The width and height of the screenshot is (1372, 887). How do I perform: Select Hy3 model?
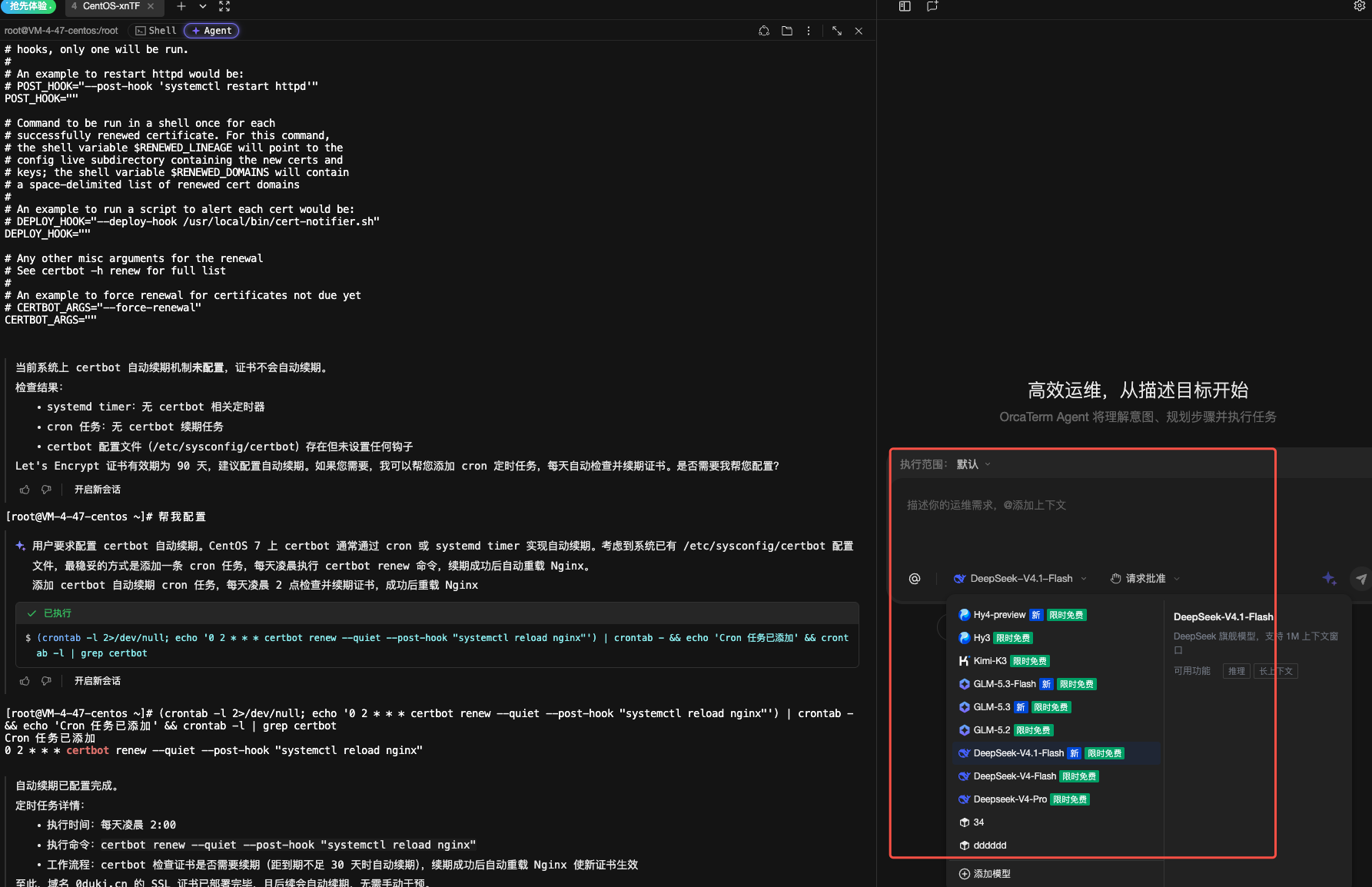coord(1056,638)
